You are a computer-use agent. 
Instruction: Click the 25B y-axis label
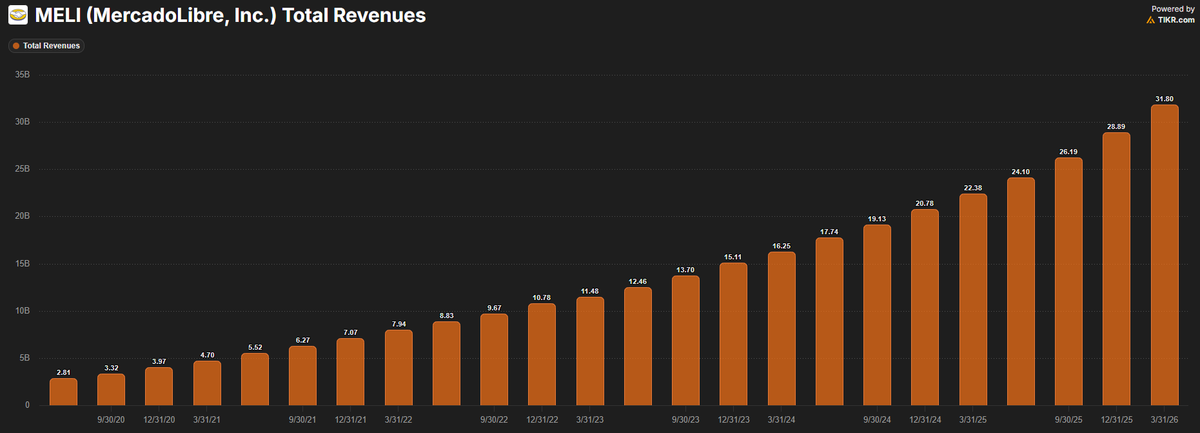click(23, 169)
